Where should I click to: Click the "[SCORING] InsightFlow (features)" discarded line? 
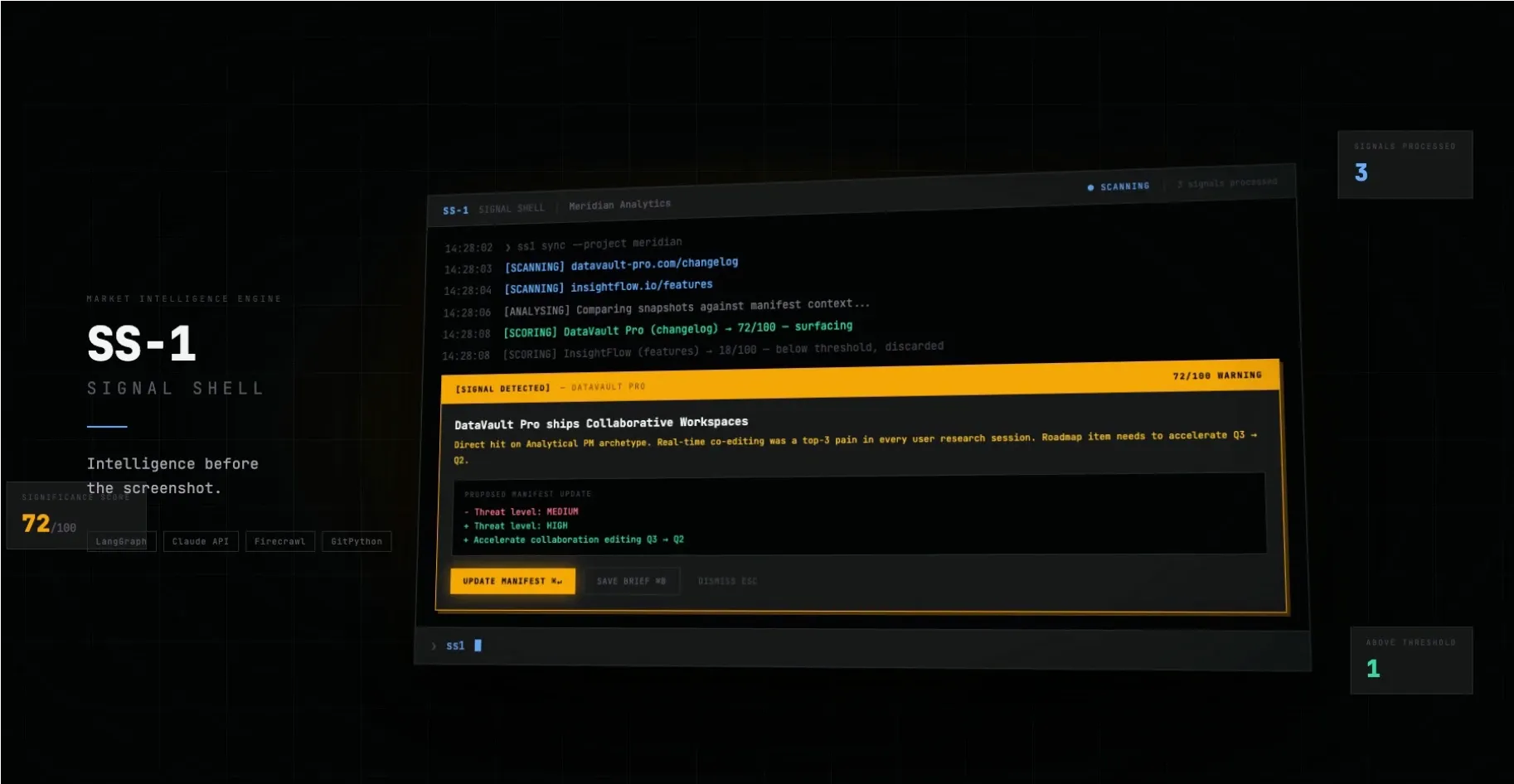pos(723,351)
